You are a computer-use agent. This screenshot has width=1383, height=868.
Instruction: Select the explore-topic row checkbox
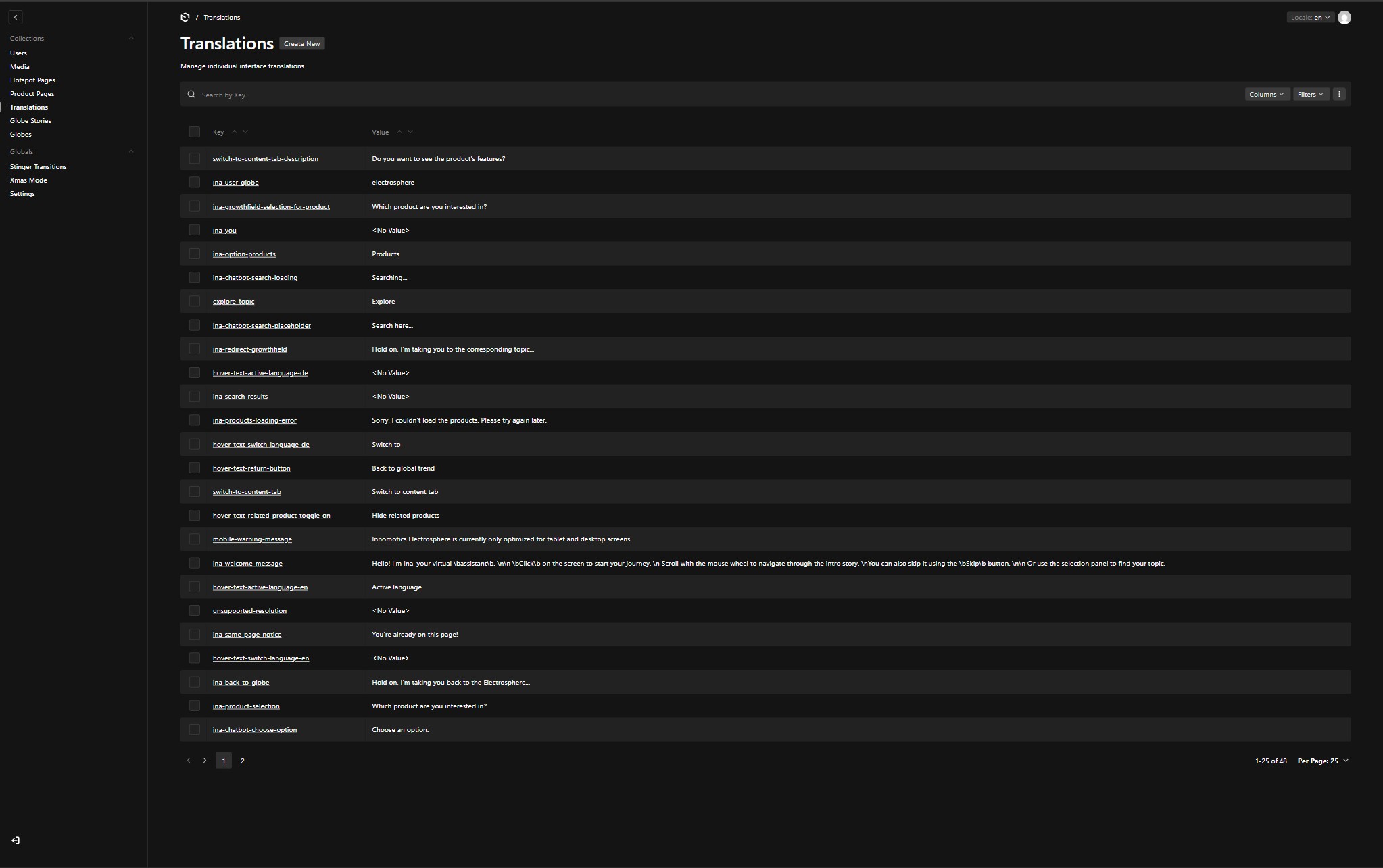tap(195, 301)
